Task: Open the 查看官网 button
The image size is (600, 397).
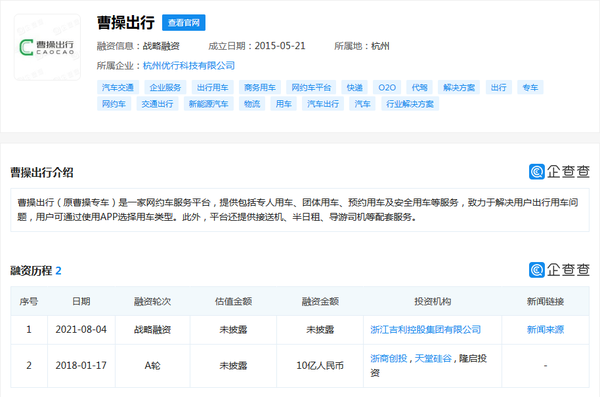Action: pos(184,23)
